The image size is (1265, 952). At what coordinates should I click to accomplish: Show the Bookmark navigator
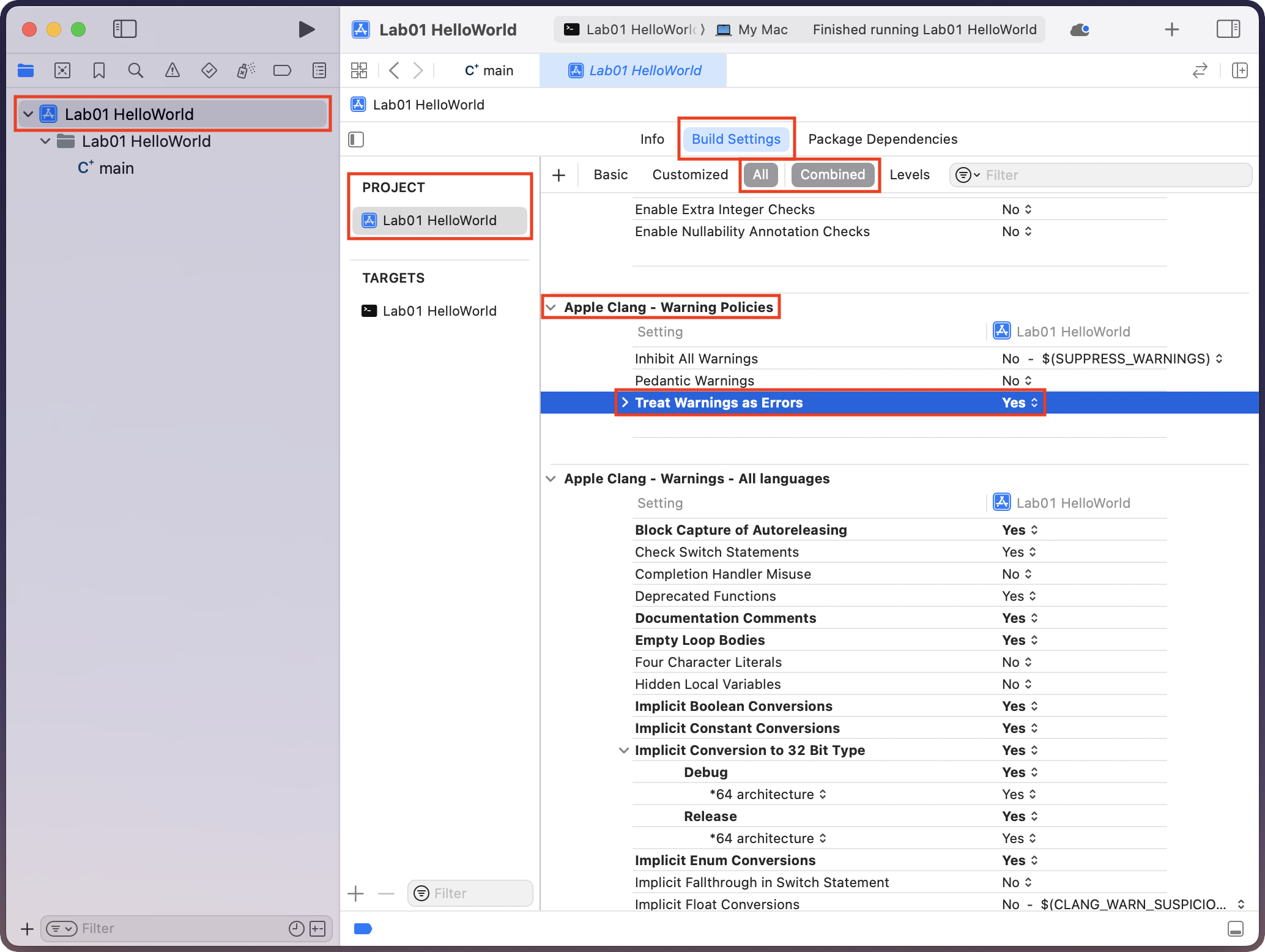click(x=99, y=71)
